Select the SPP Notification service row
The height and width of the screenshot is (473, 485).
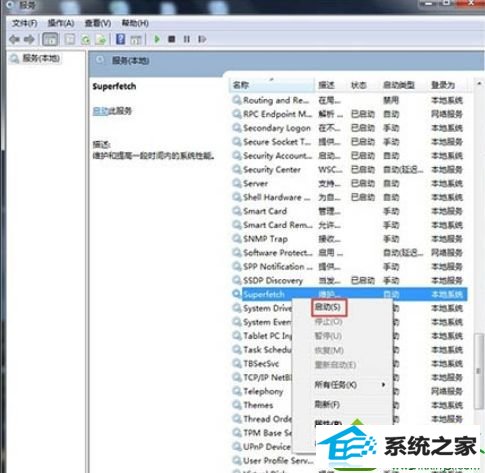349,267
